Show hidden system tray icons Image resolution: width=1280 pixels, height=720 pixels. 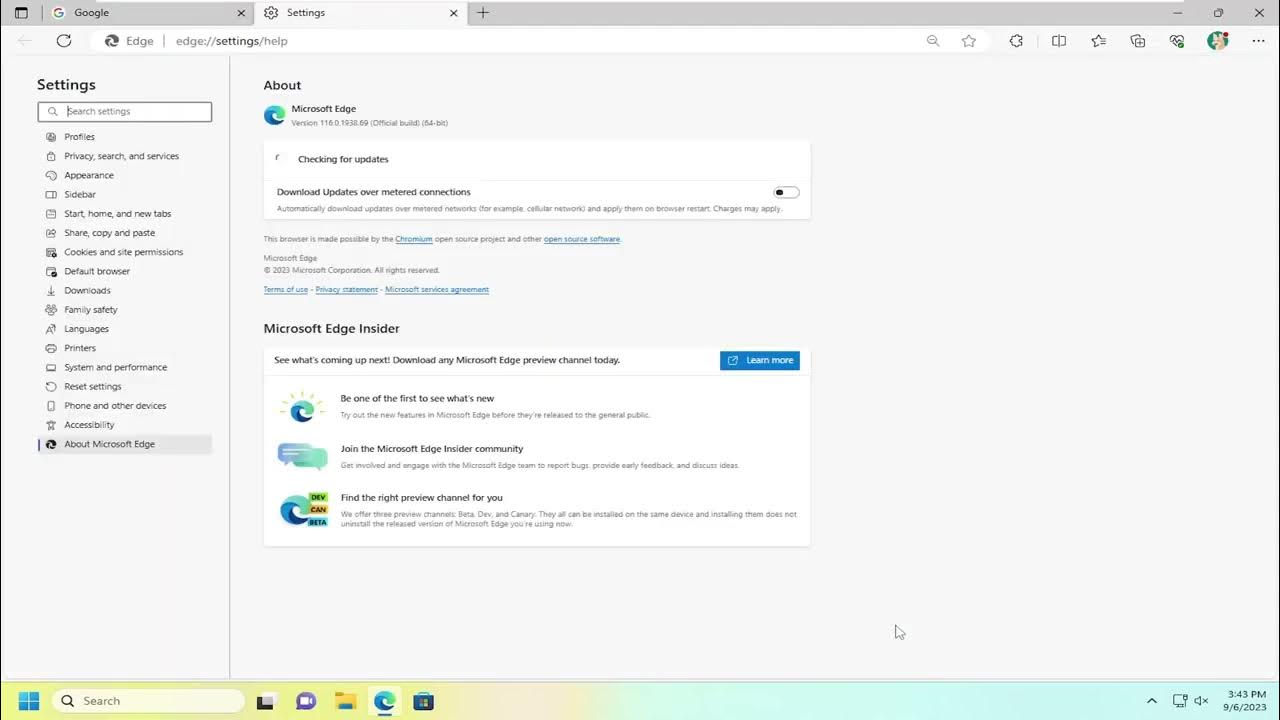1151,701
